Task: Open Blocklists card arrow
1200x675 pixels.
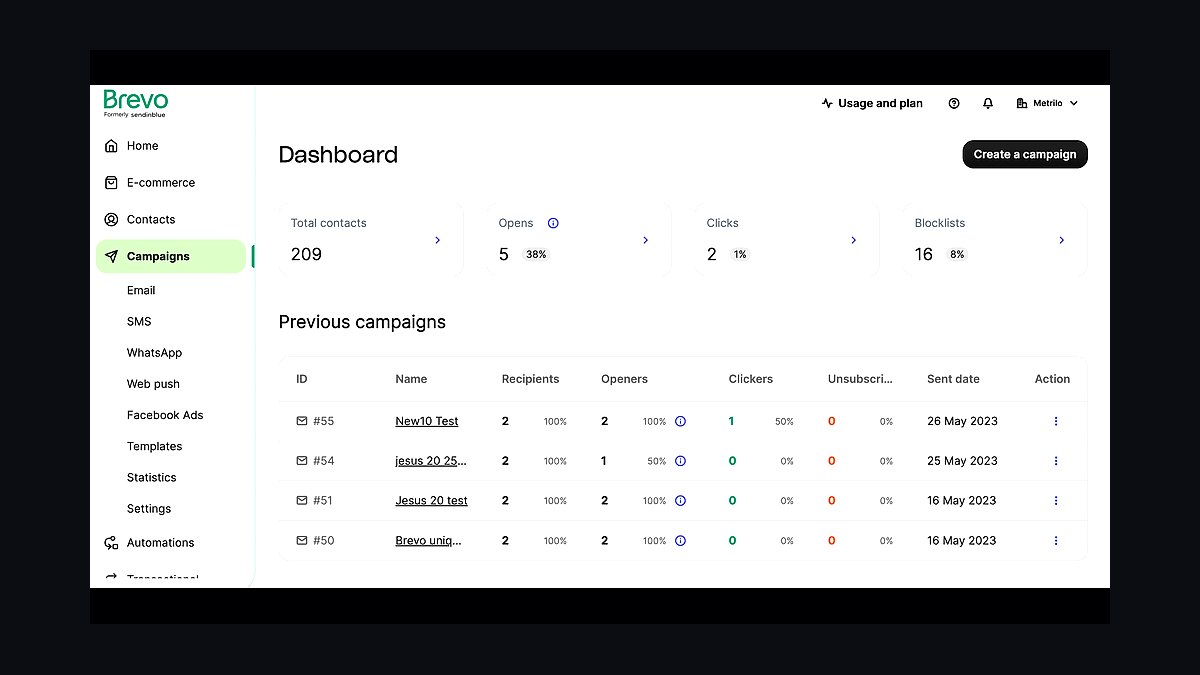Action: [1062, 240]
